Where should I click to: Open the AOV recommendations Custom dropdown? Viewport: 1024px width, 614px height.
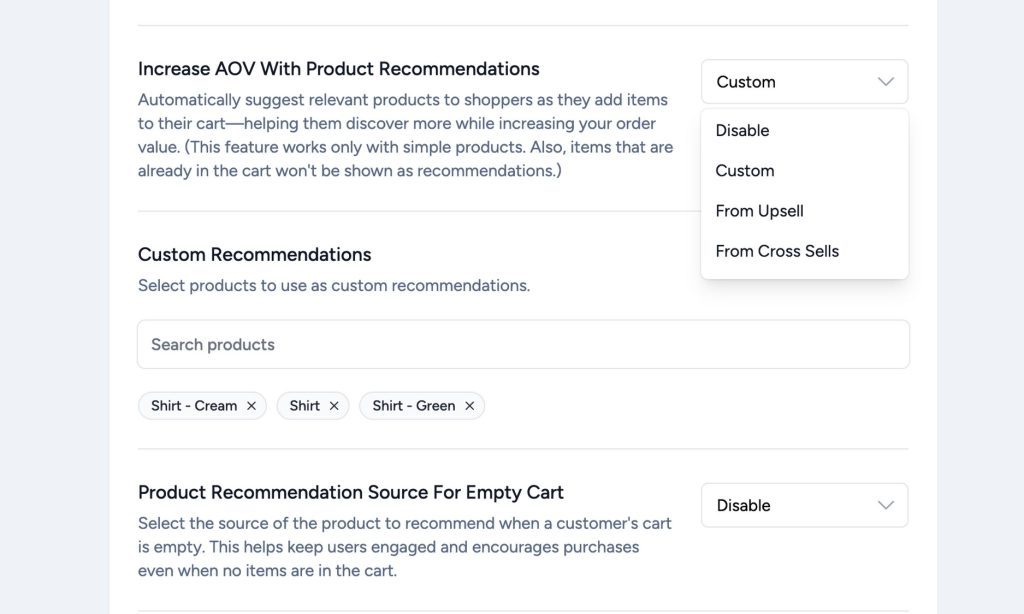[790, 82]
